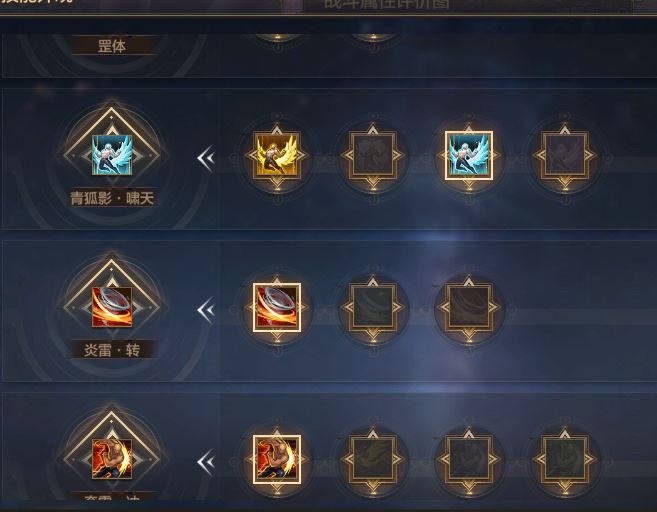Choose third locked variant in 炎雷·转 row

[469, 308]
